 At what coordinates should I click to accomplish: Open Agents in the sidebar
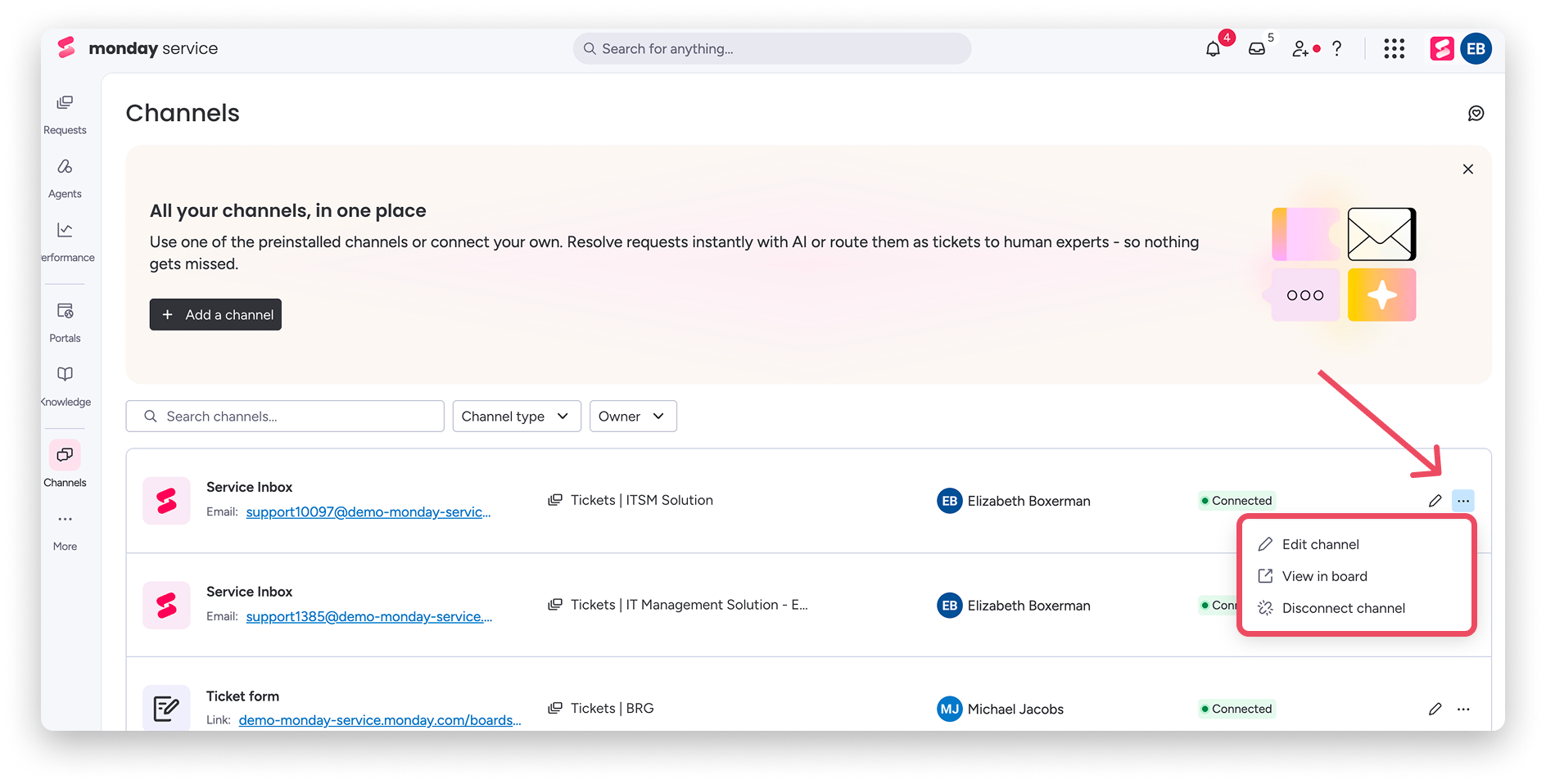pos(65,178)
